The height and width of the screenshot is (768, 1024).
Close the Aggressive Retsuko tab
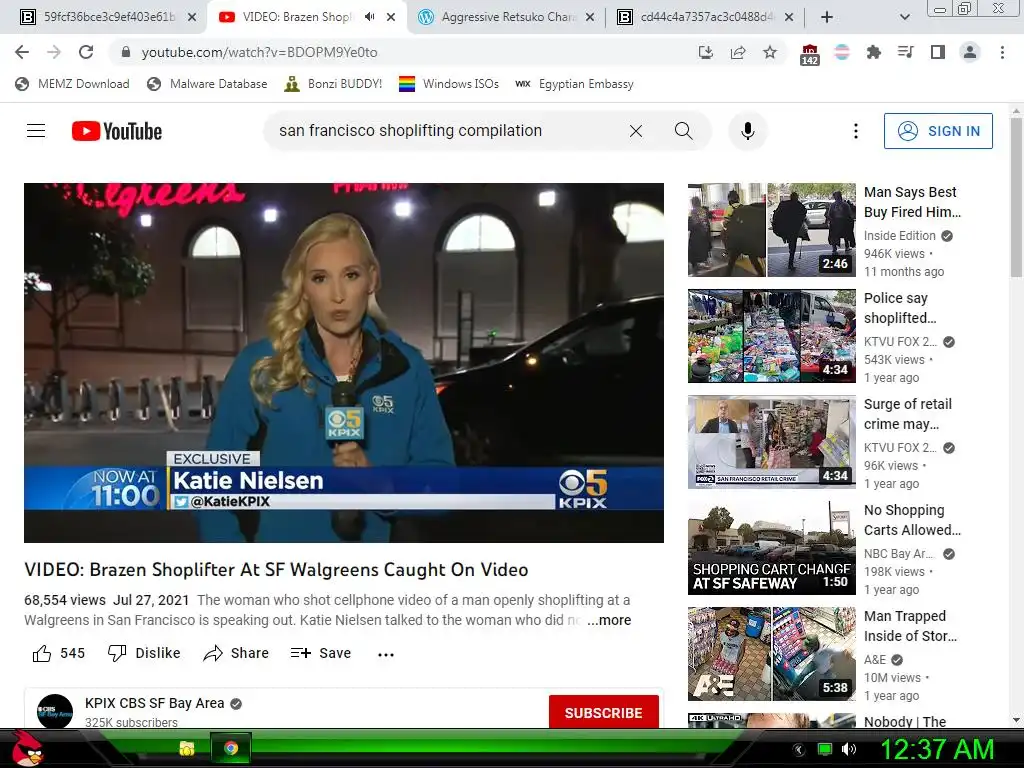coord(590,18)
